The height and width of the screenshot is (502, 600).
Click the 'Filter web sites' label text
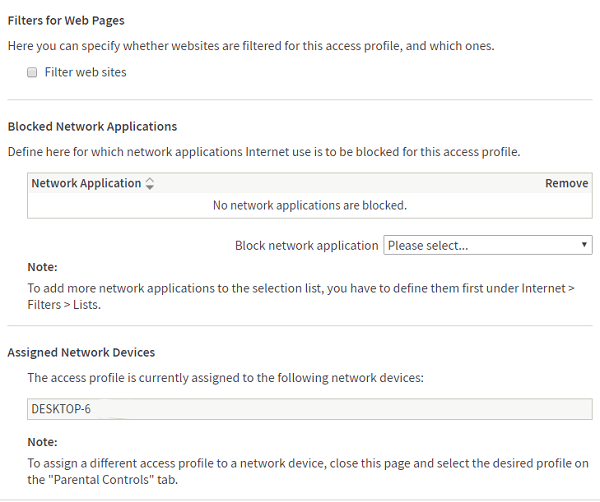[85, 73]
